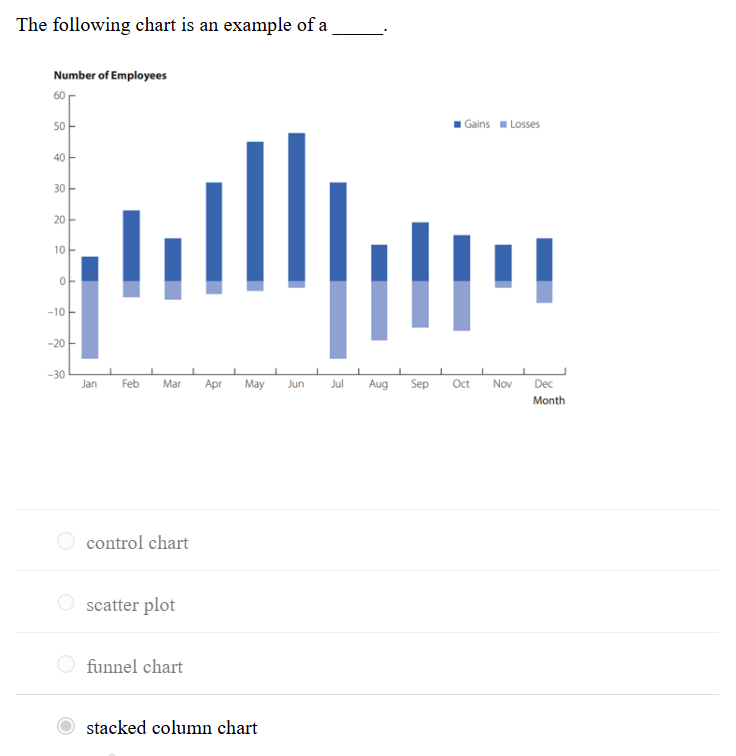Click the May gains bar
The image size is (736, 756).
(x=255, y=210)
